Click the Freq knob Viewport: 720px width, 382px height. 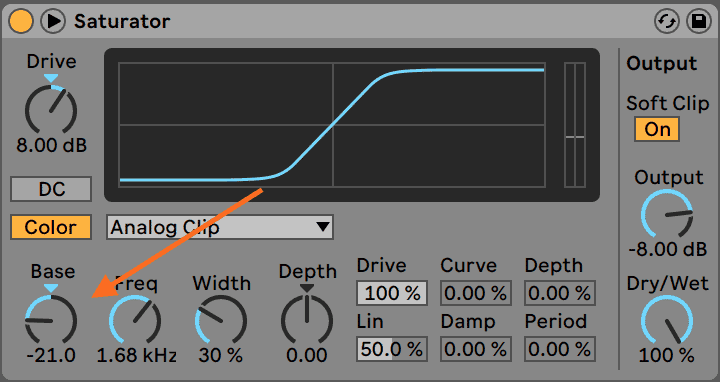point(135,320)
